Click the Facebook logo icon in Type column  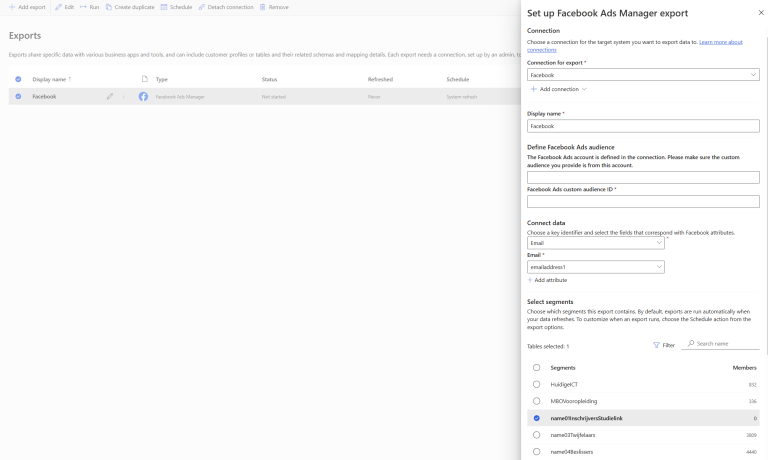pyautogui.click(x=143, y=97)
